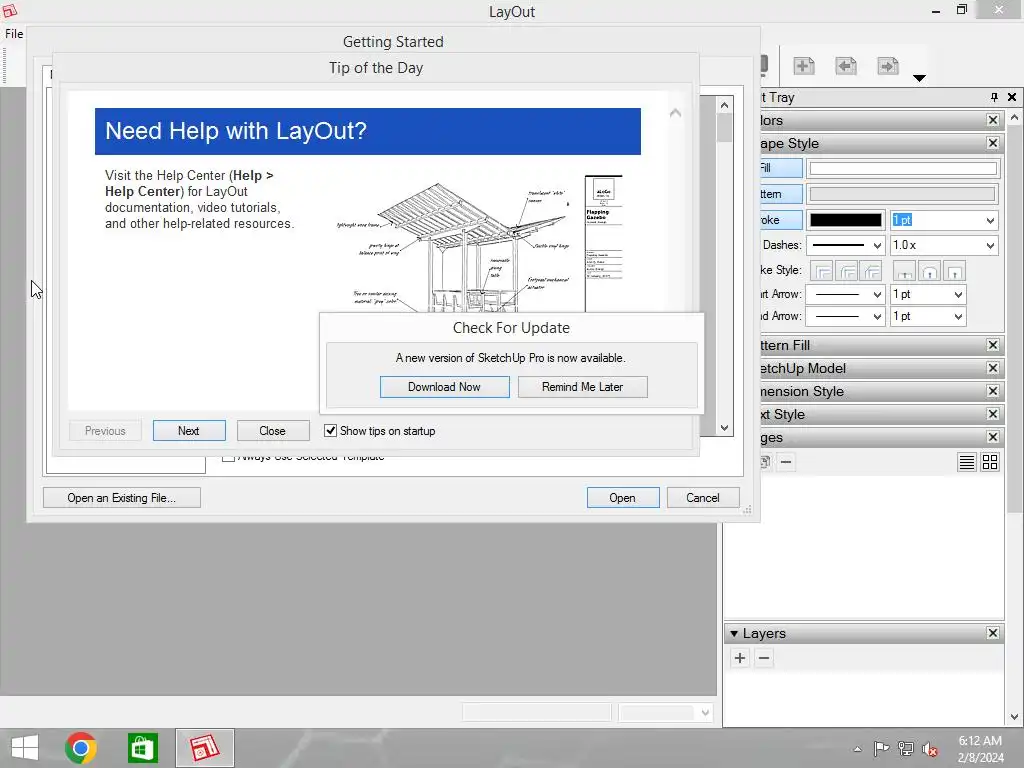Close the Layers panel
This screenshot has width=1024, height=768.
point(993,633)
